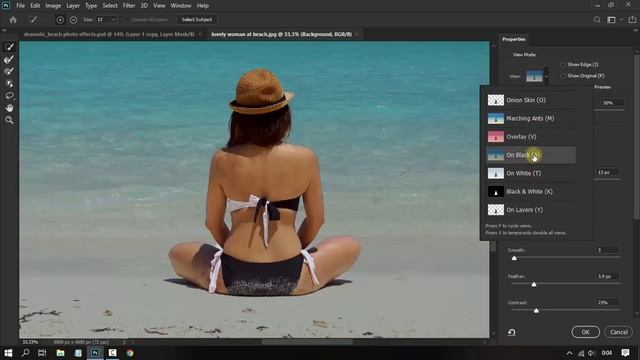640x360 pixels.
Task: Choose Add to selection plus icon
Action: pos(60,20)
